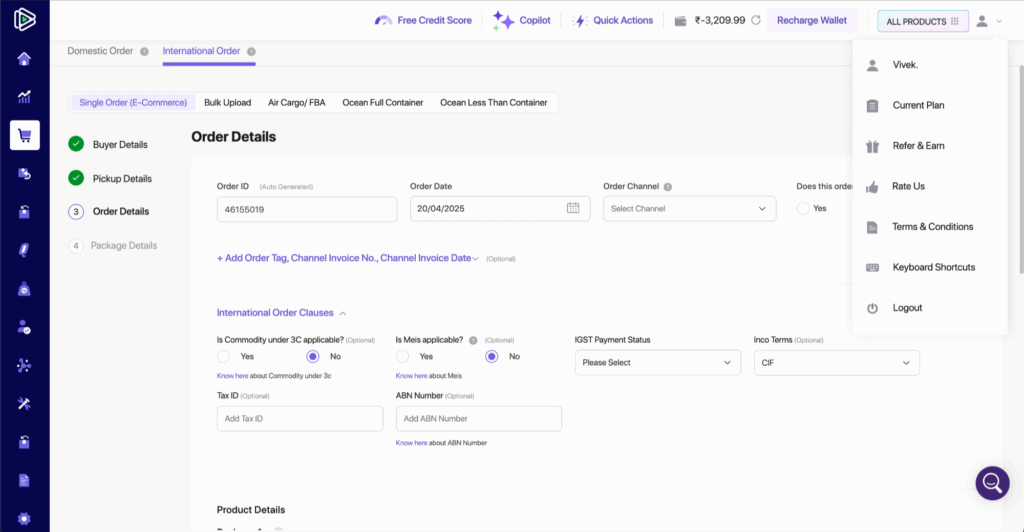
Task: Click the wallet balance refresh icon
Action: pyautogui.click(x=756, y=20)
